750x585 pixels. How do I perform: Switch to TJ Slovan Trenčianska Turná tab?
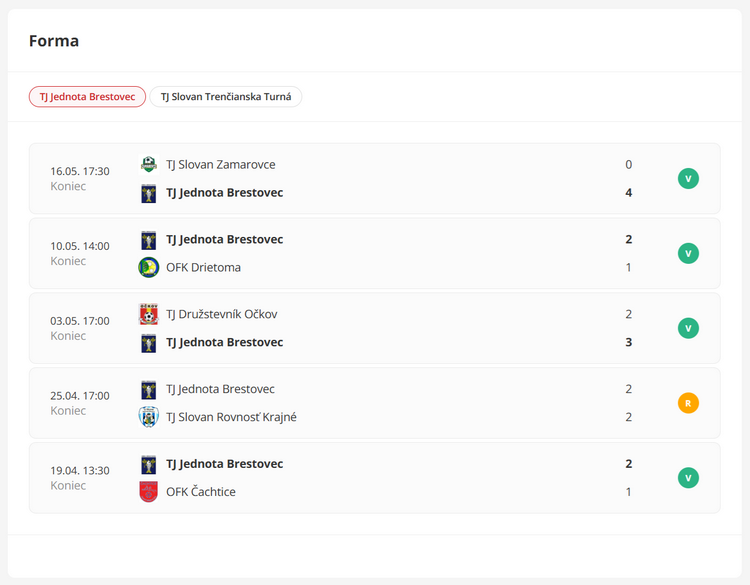pyautogui.click(x=226, y=97)
